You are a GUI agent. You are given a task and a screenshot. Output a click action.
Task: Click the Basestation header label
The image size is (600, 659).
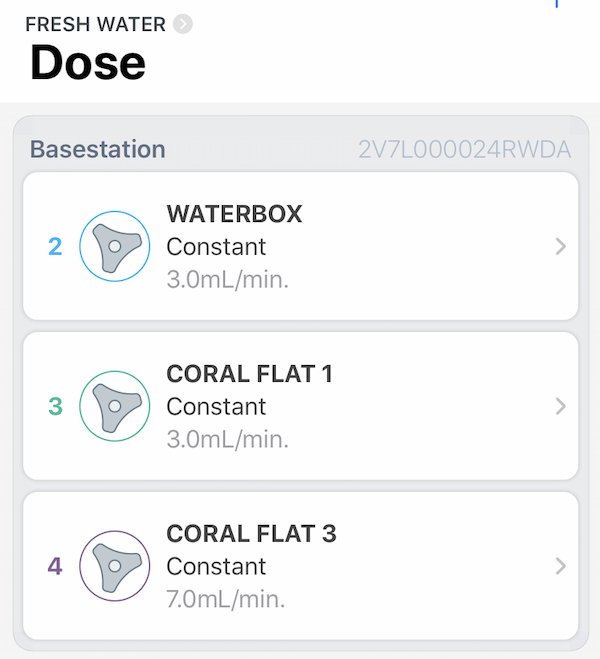pos(97,149)
